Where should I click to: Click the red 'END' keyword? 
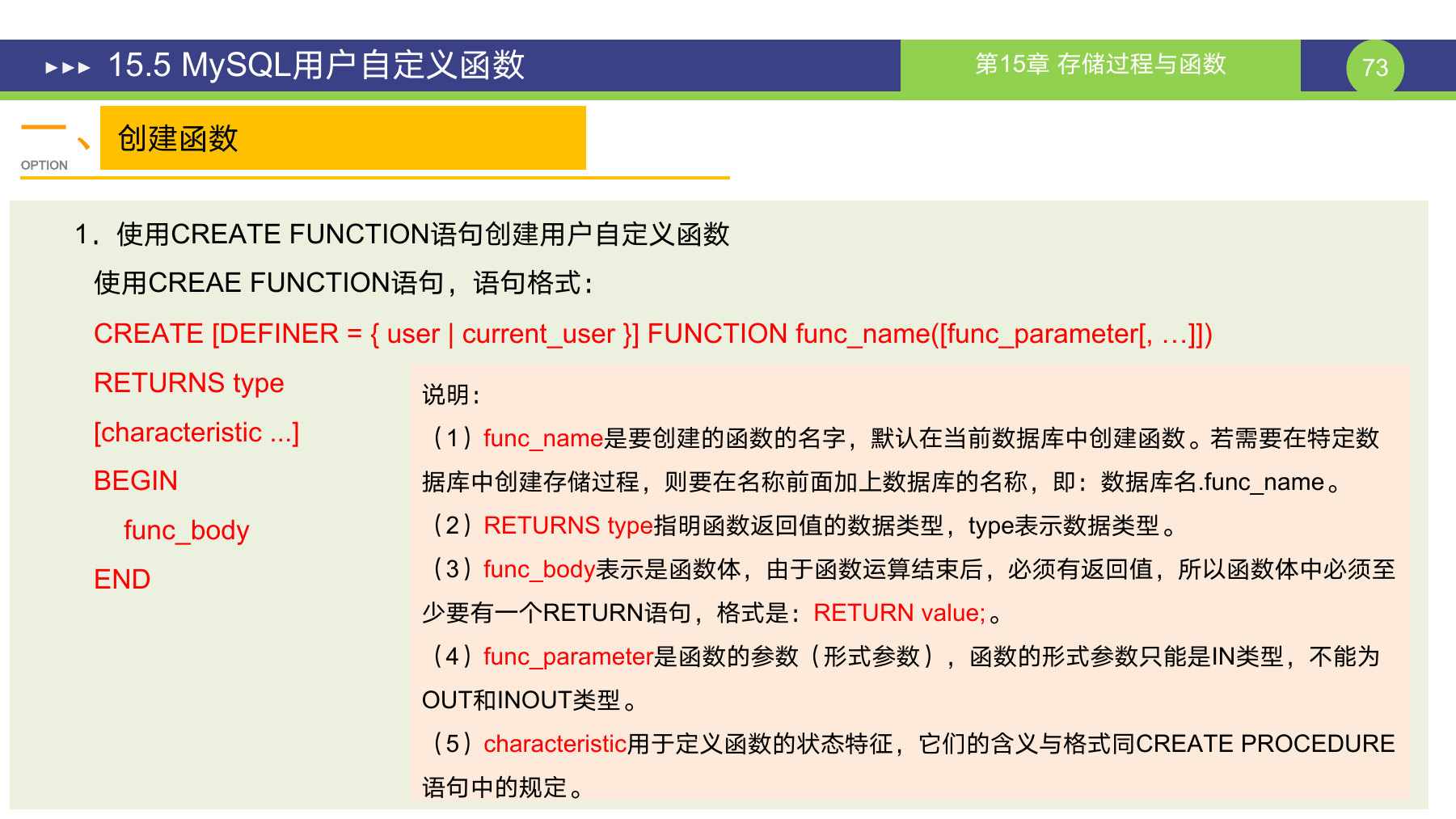coord(122,580)
